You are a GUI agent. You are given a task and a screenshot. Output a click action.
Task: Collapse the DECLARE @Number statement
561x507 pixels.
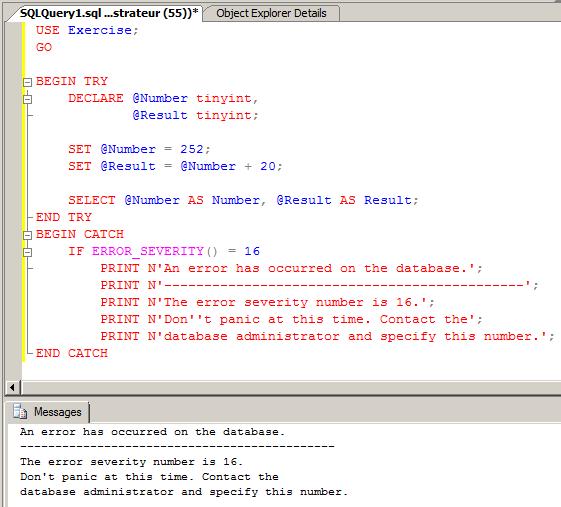click(28, 99)
